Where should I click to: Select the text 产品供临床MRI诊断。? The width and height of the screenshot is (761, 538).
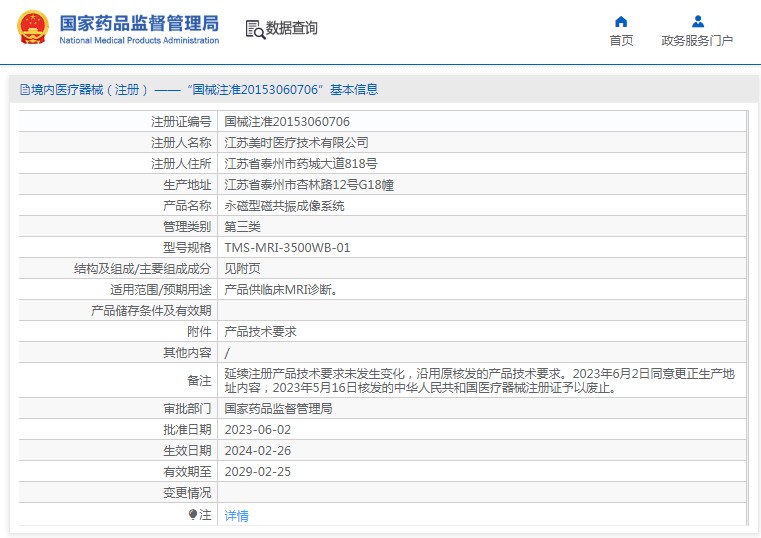(x=281, y=290)
